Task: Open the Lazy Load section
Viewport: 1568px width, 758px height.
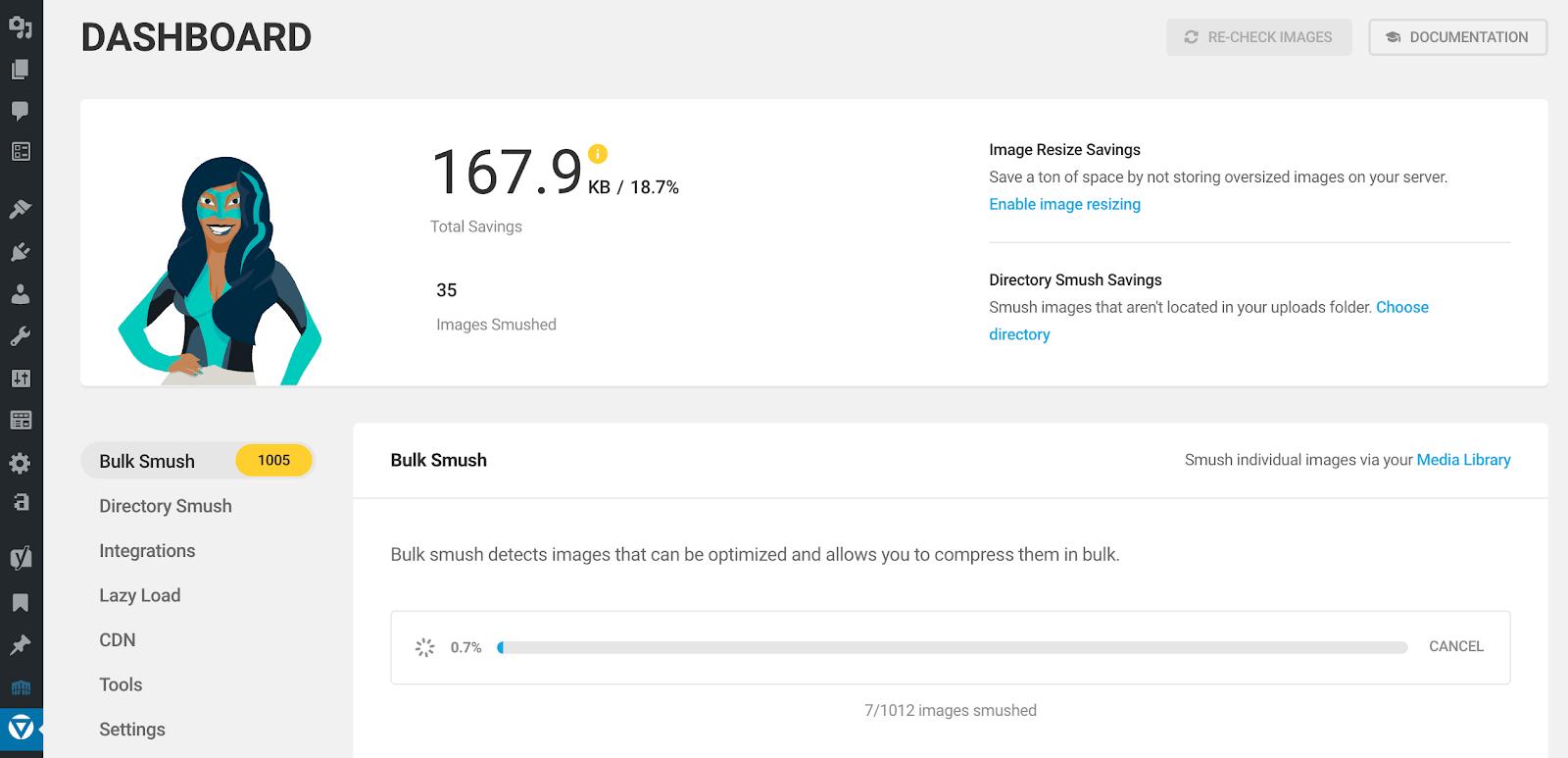Action: tap(139, 595)
